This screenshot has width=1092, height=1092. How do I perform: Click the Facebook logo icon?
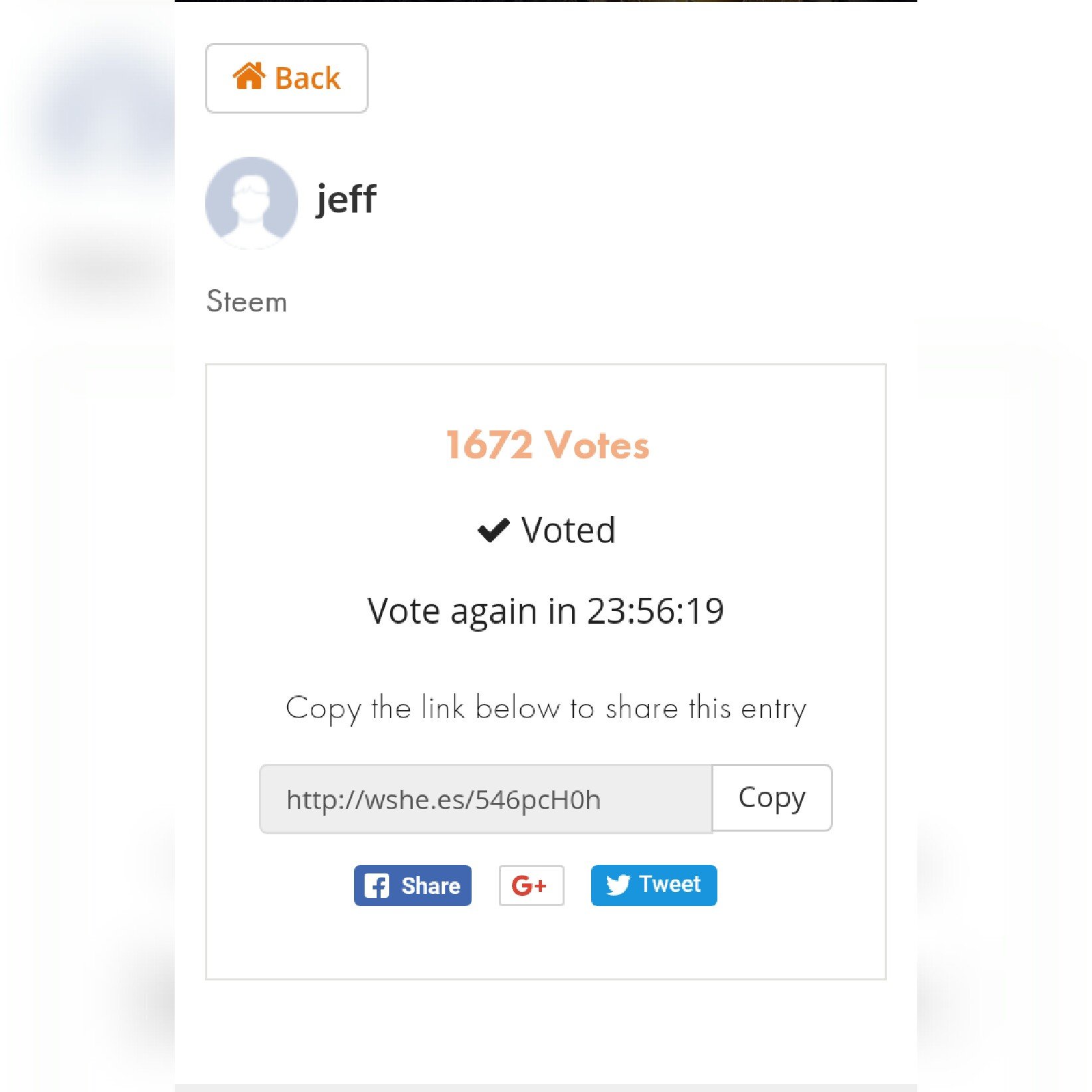[377, 886]
